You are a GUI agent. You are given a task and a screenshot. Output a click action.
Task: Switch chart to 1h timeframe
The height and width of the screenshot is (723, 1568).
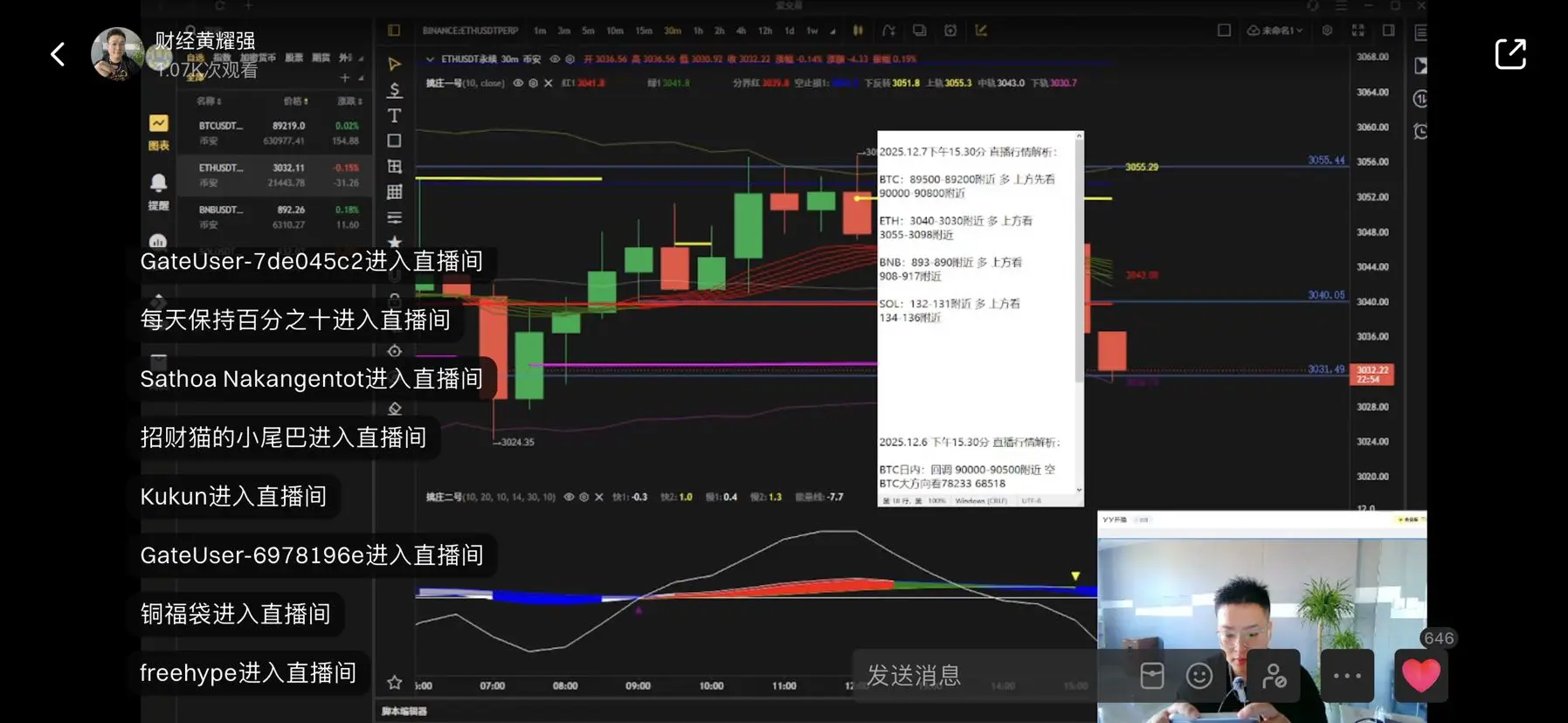click(698, 31)
